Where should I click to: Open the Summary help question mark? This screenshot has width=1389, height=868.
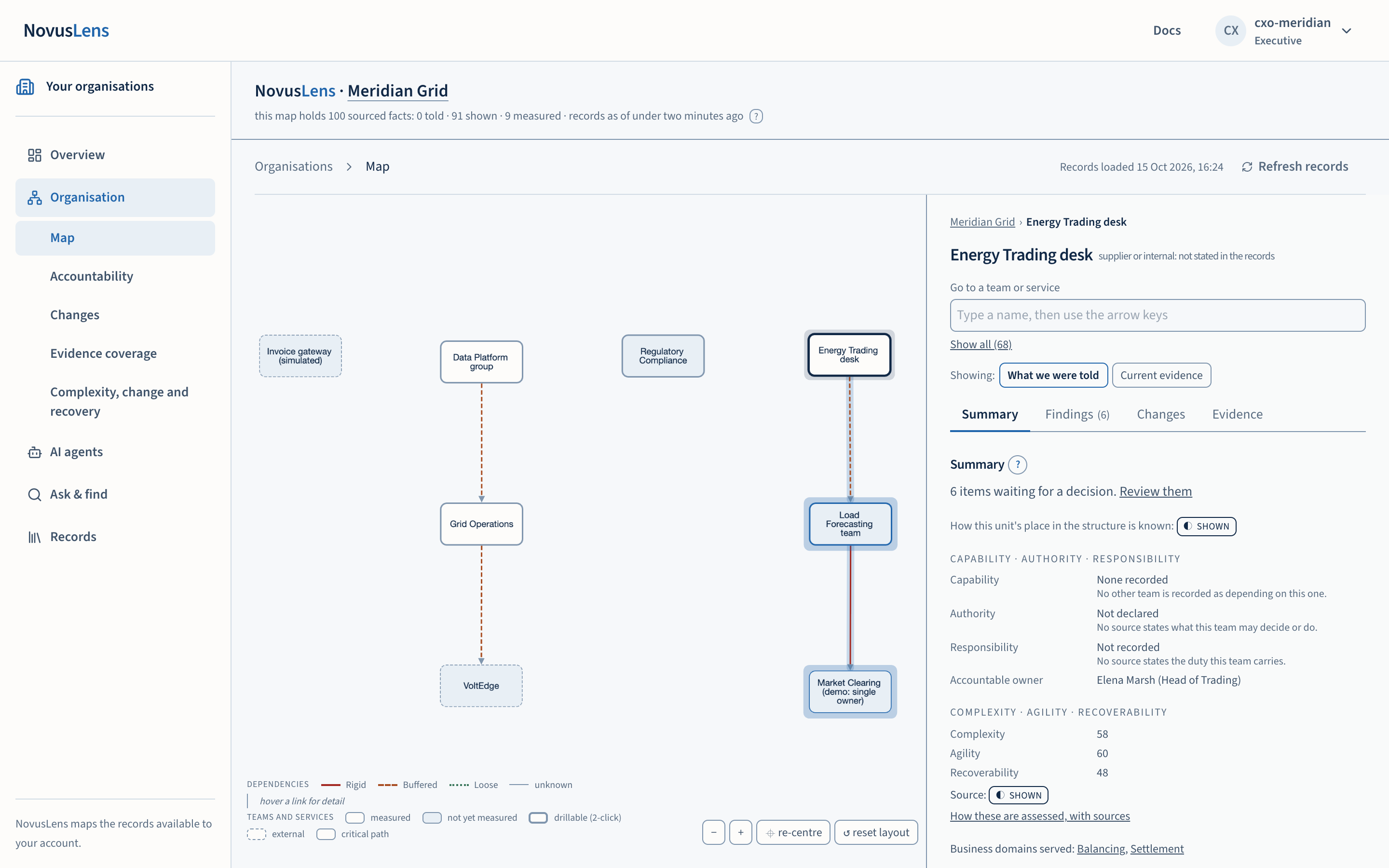[x=1018, y=464]
